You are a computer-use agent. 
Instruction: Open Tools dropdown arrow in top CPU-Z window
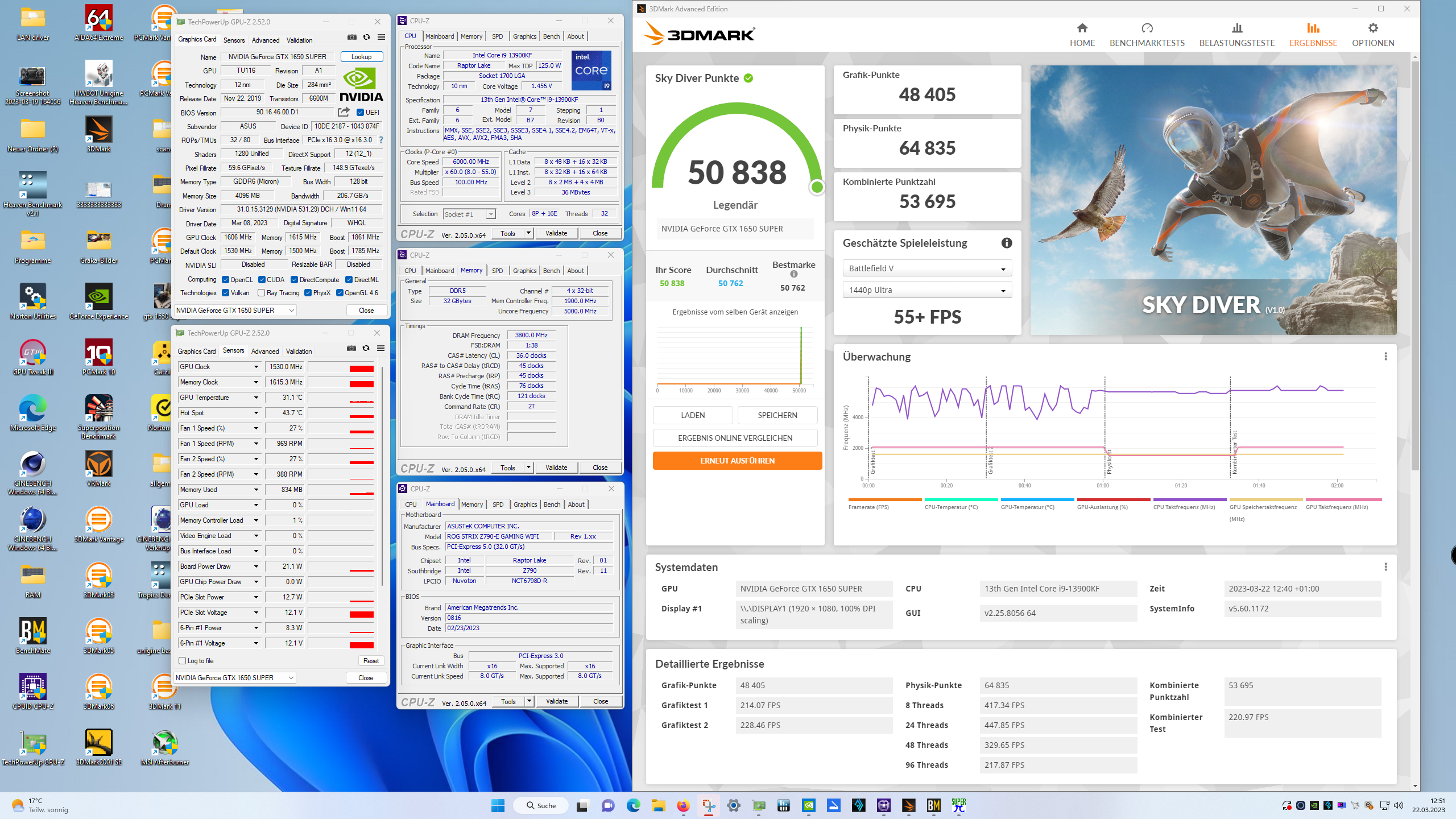pos(528,233)
